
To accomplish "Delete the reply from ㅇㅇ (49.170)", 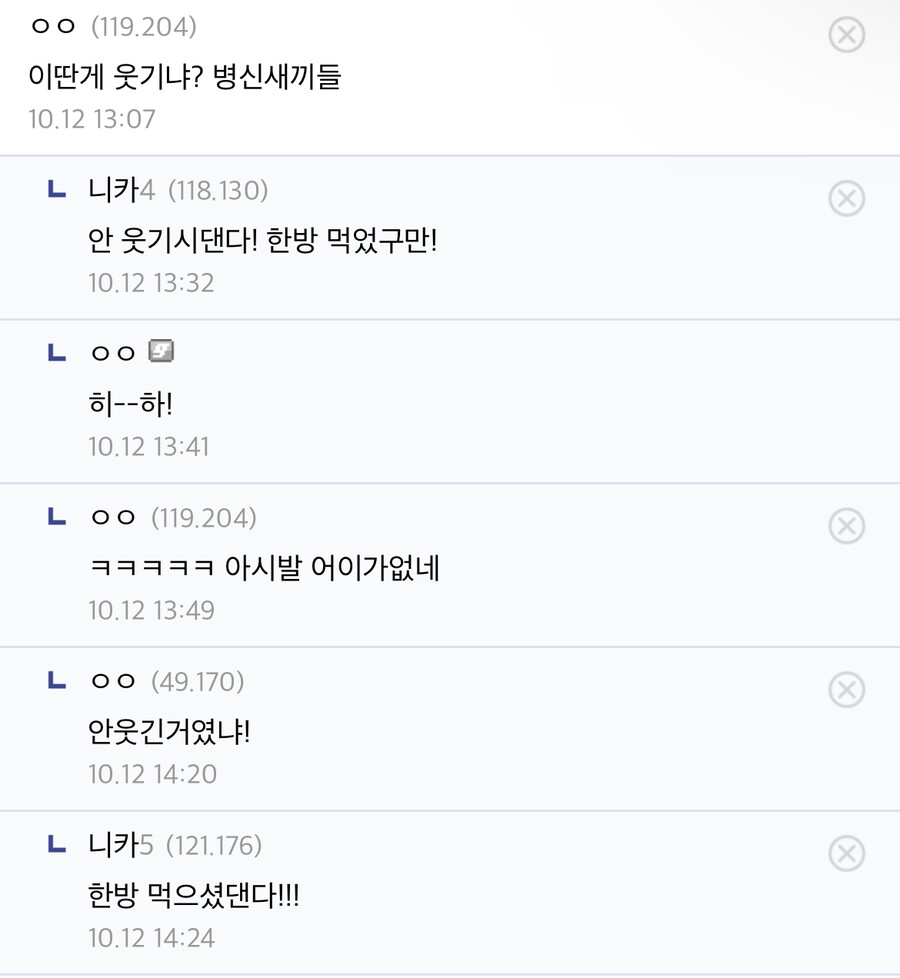I will [846, 690].
